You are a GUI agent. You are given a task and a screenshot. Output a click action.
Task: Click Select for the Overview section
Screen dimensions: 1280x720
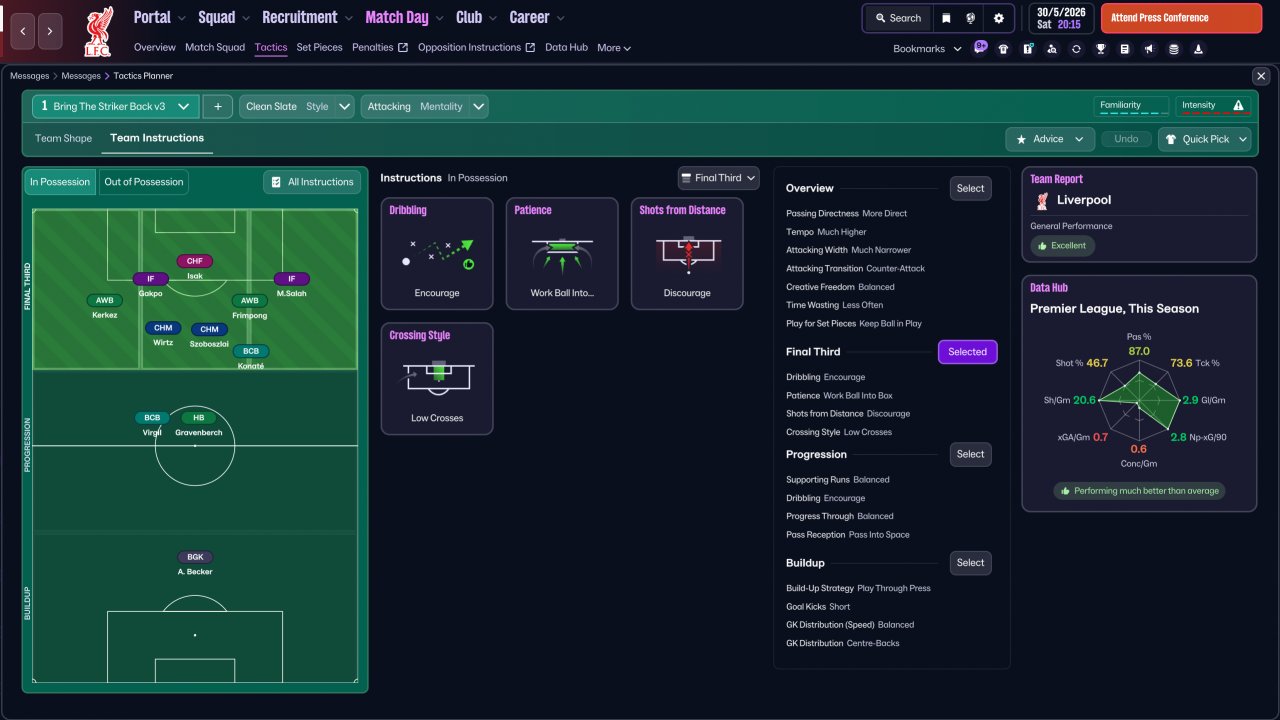[x=970, y=188]
